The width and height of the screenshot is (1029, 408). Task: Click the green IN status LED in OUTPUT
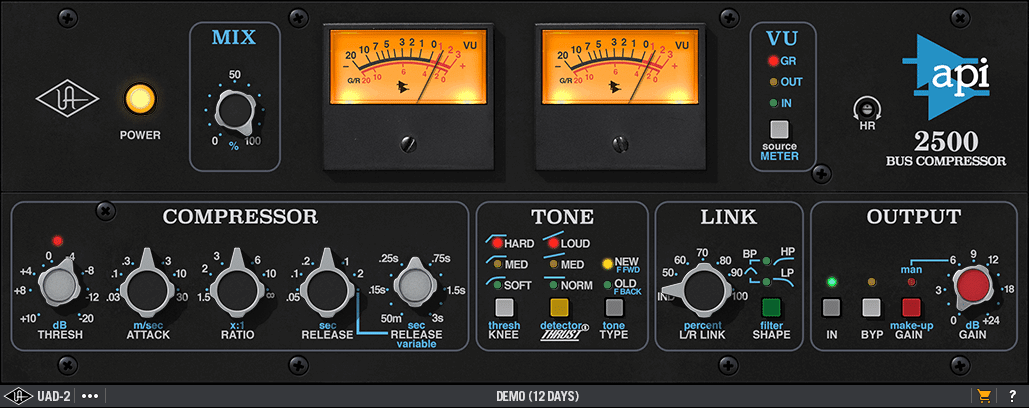coord(832,283)
